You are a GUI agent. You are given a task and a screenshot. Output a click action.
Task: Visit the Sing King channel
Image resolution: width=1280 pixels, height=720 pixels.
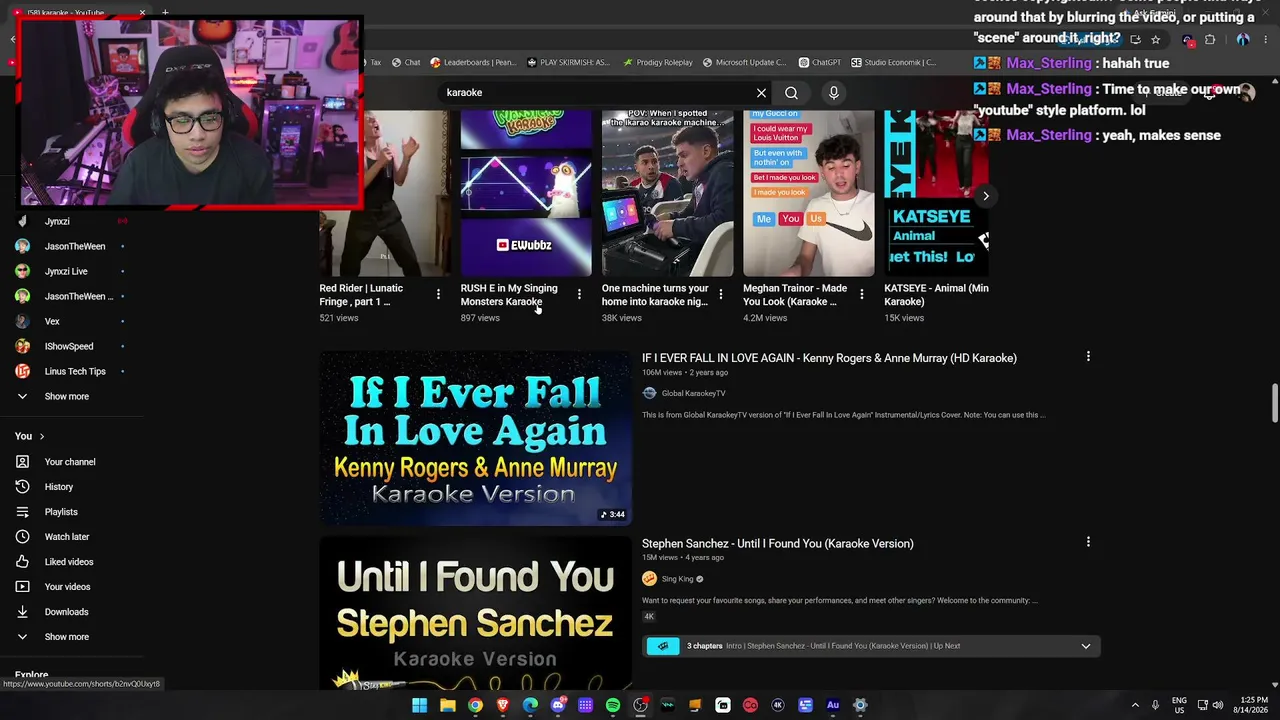[x=677, y=579]
